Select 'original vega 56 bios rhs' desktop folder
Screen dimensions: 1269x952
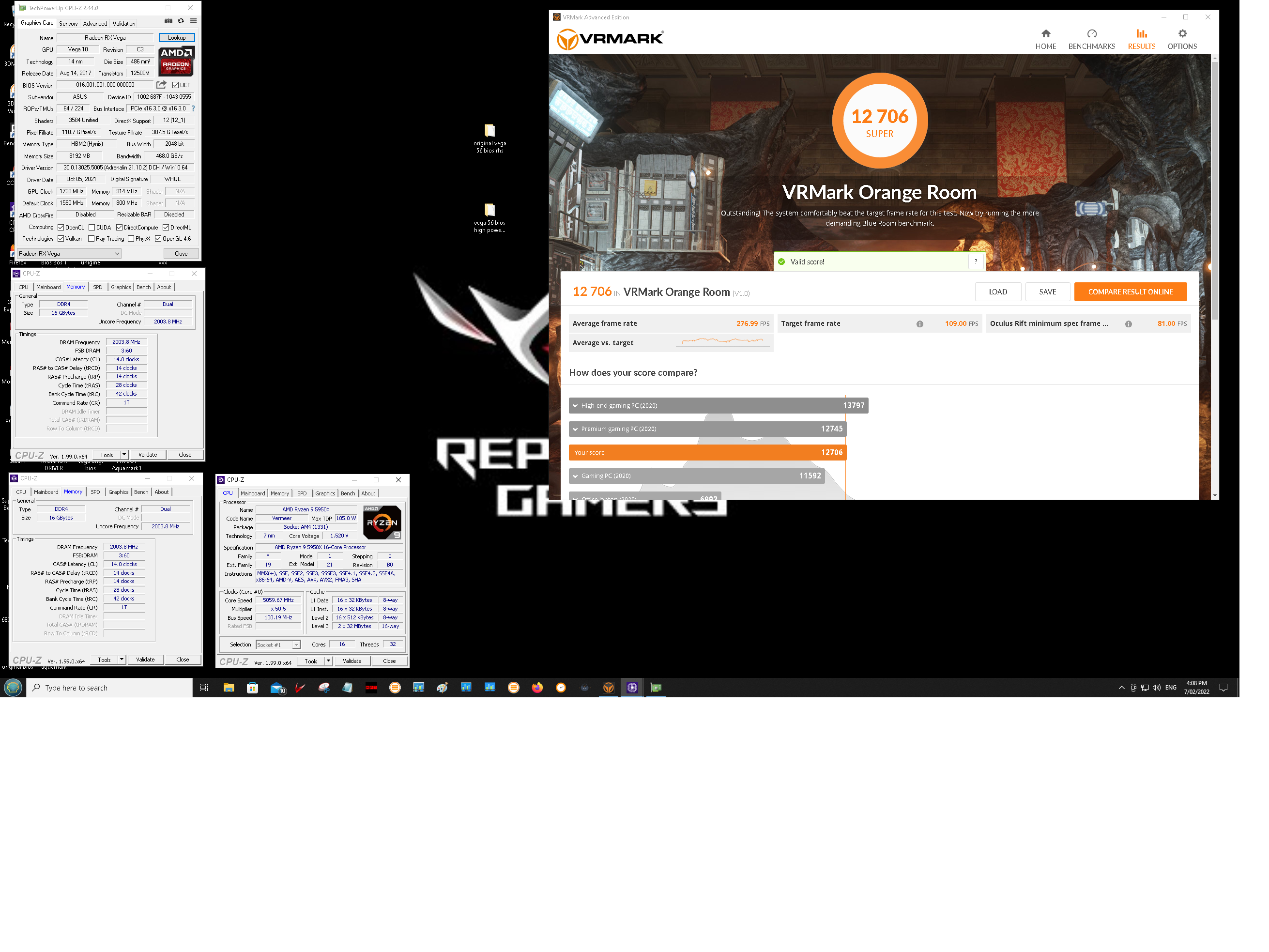tap(489, 138)
